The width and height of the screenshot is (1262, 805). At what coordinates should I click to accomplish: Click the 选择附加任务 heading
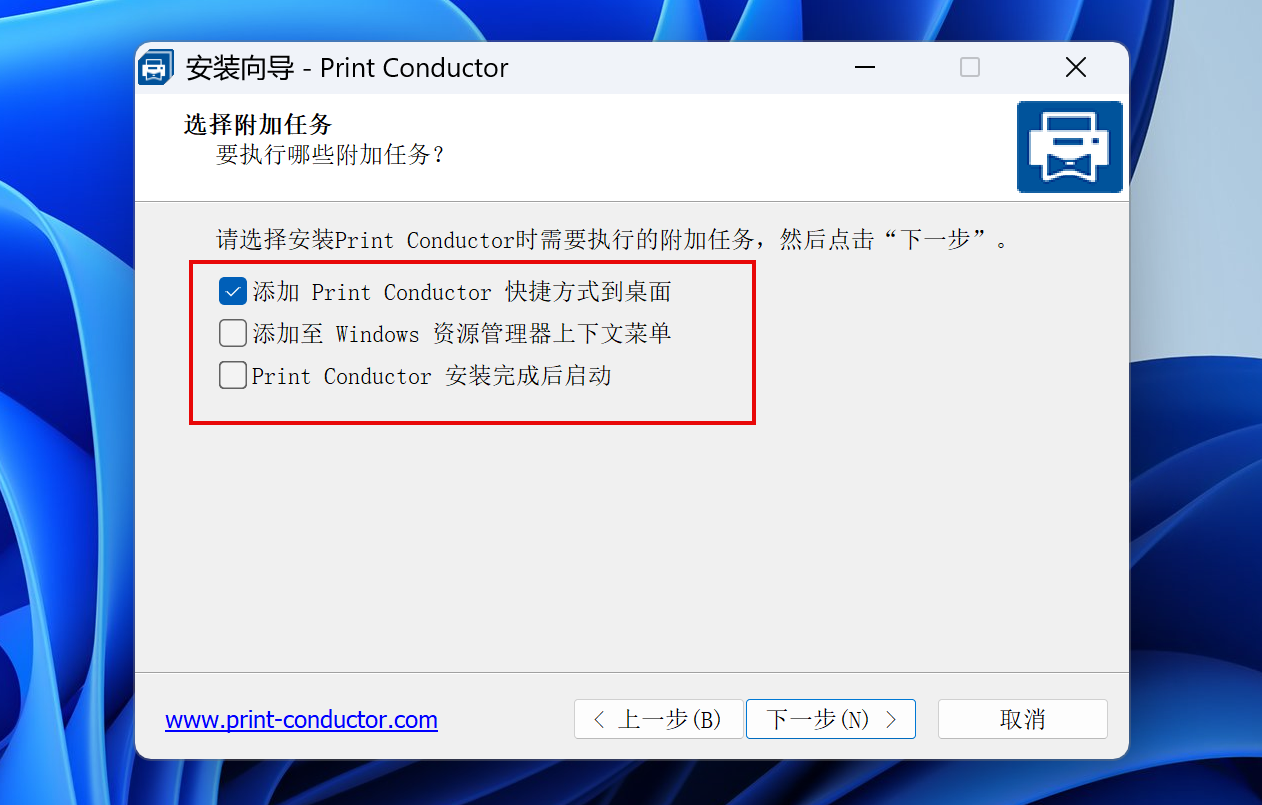point(258,125)
